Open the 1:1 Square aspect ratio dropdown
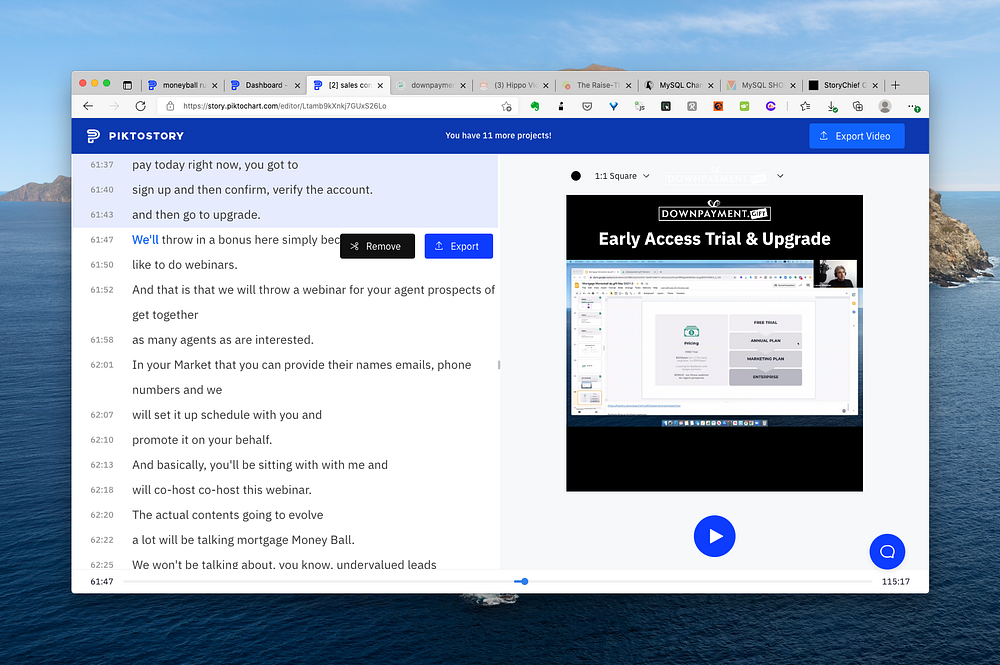Image resolution: width=1000 pixels, height=665 pixels. click(622, 176)
